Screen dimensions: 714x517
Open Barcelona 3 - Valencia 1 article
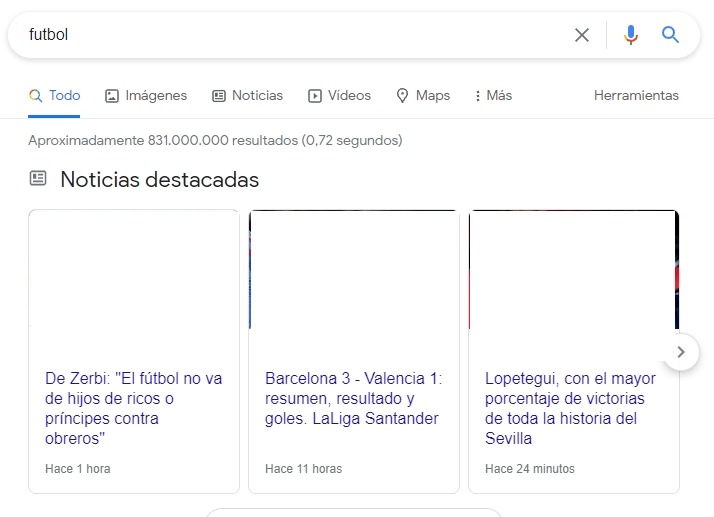click(354, 398)
